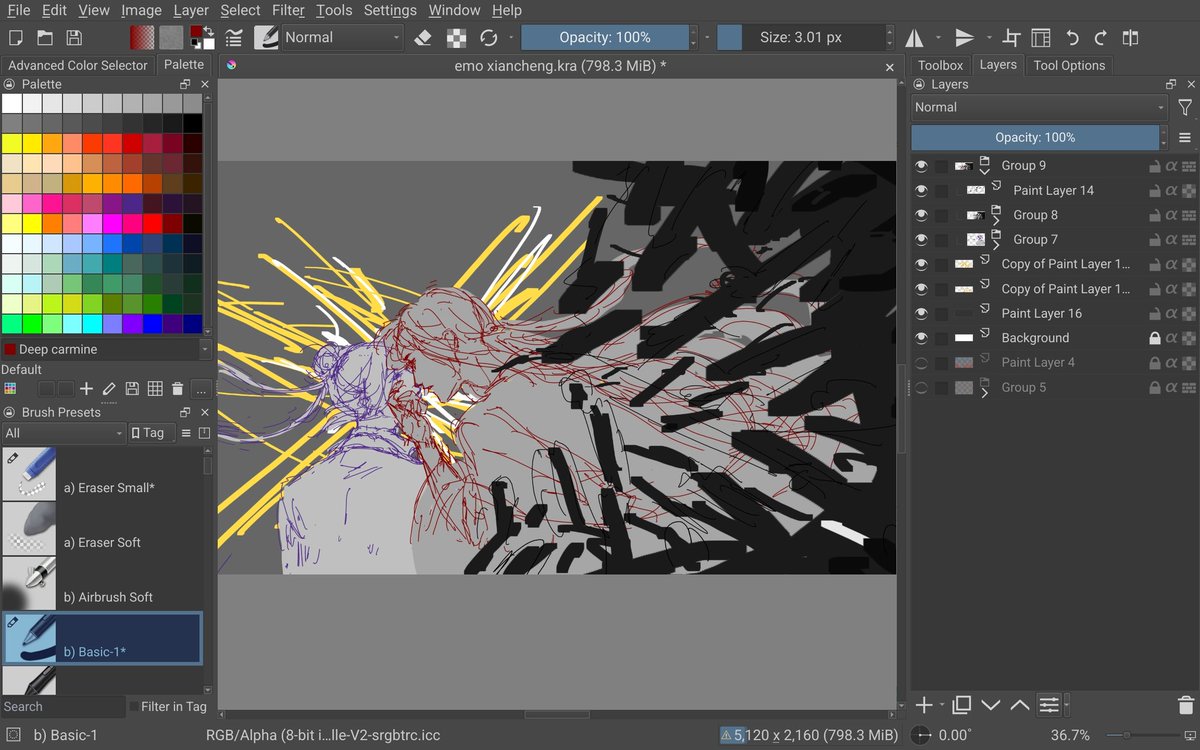Toggle preserve alpha checkerboard icon

[x=456, y=38]
